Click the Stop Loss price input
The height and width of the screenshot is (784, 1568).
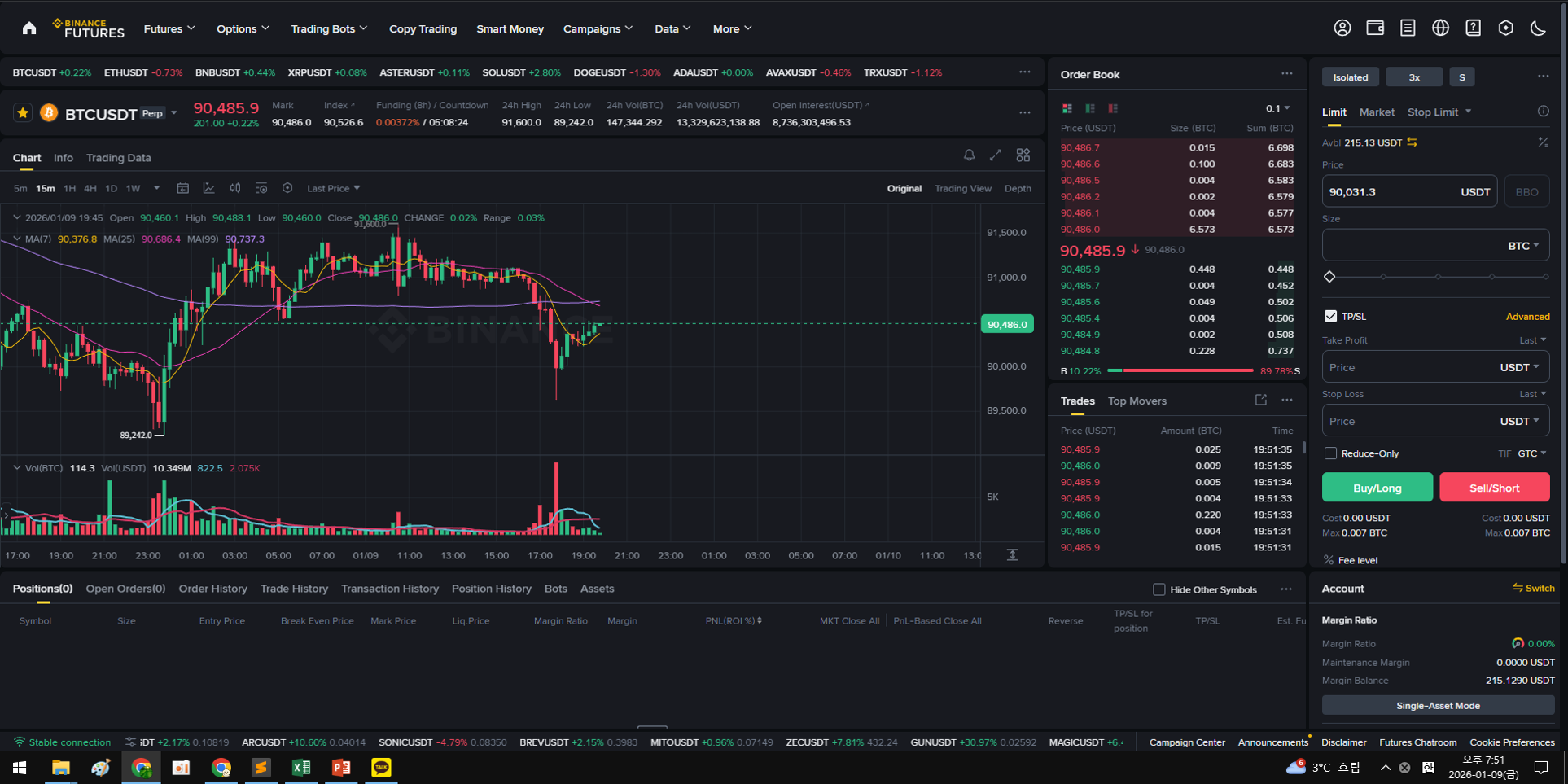(1435, 421)
